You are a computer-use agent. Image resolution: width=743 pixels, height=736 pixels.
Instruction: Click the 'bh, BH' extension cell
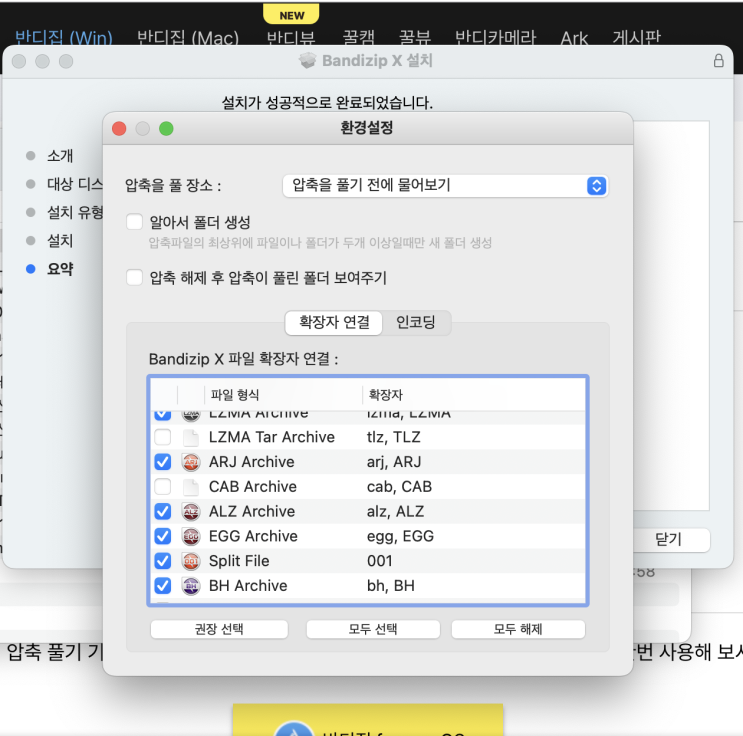[390, 586]
